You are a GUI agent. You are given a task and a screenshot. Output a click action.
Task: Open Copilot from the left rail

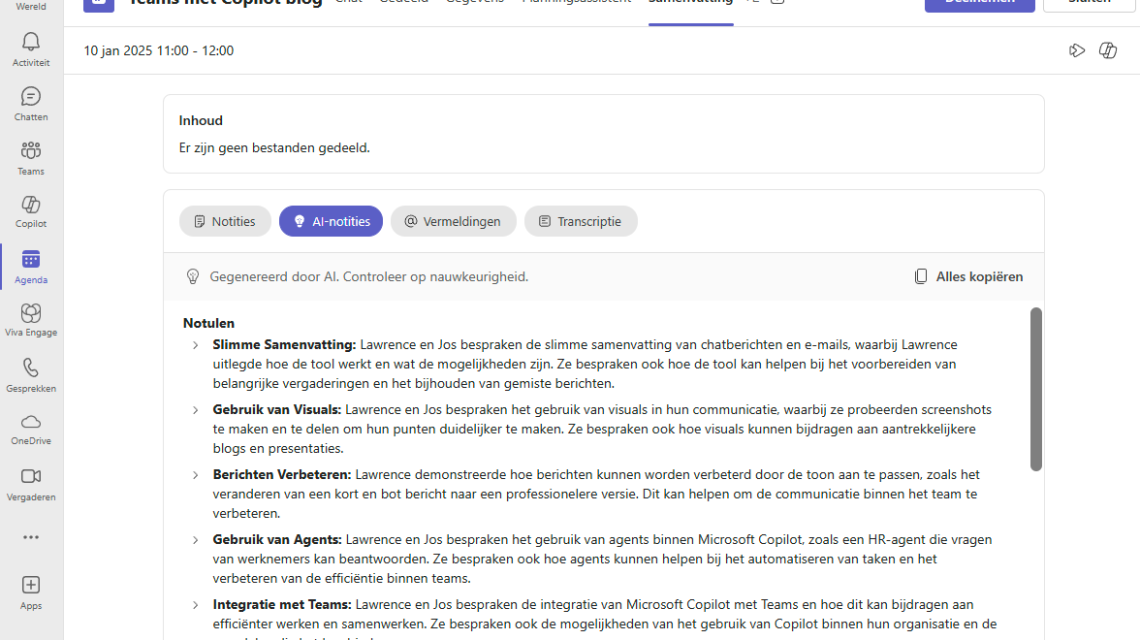point(31,210)
